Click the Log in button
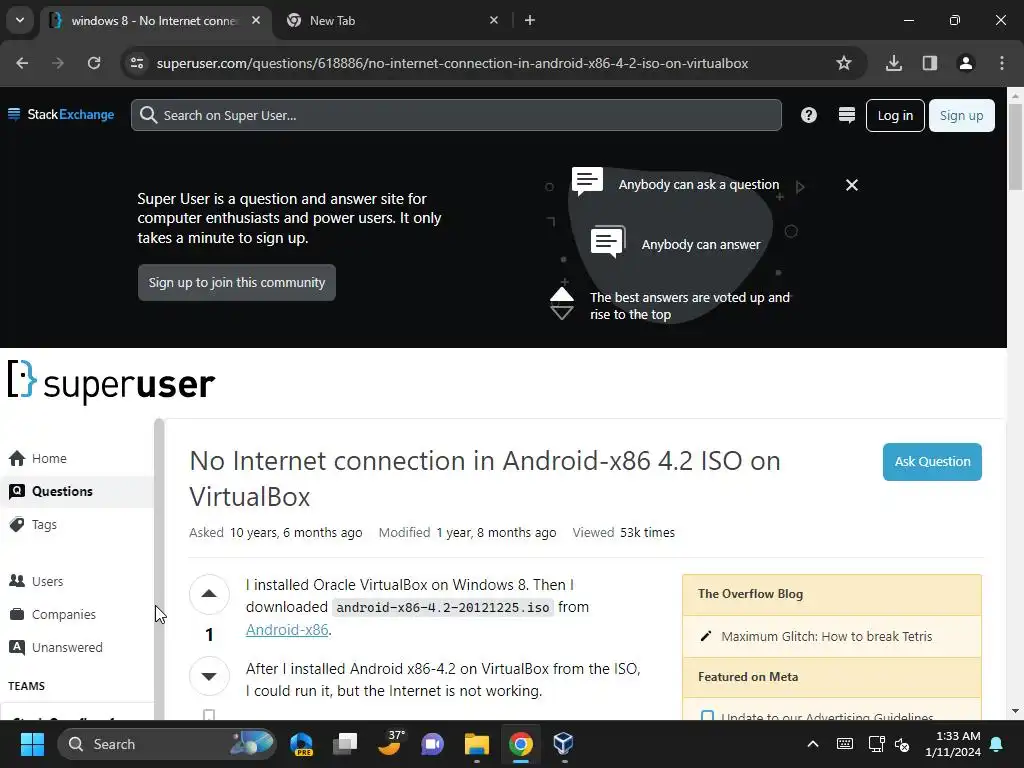Screen dimensions: 1024x768 [895, 116]
